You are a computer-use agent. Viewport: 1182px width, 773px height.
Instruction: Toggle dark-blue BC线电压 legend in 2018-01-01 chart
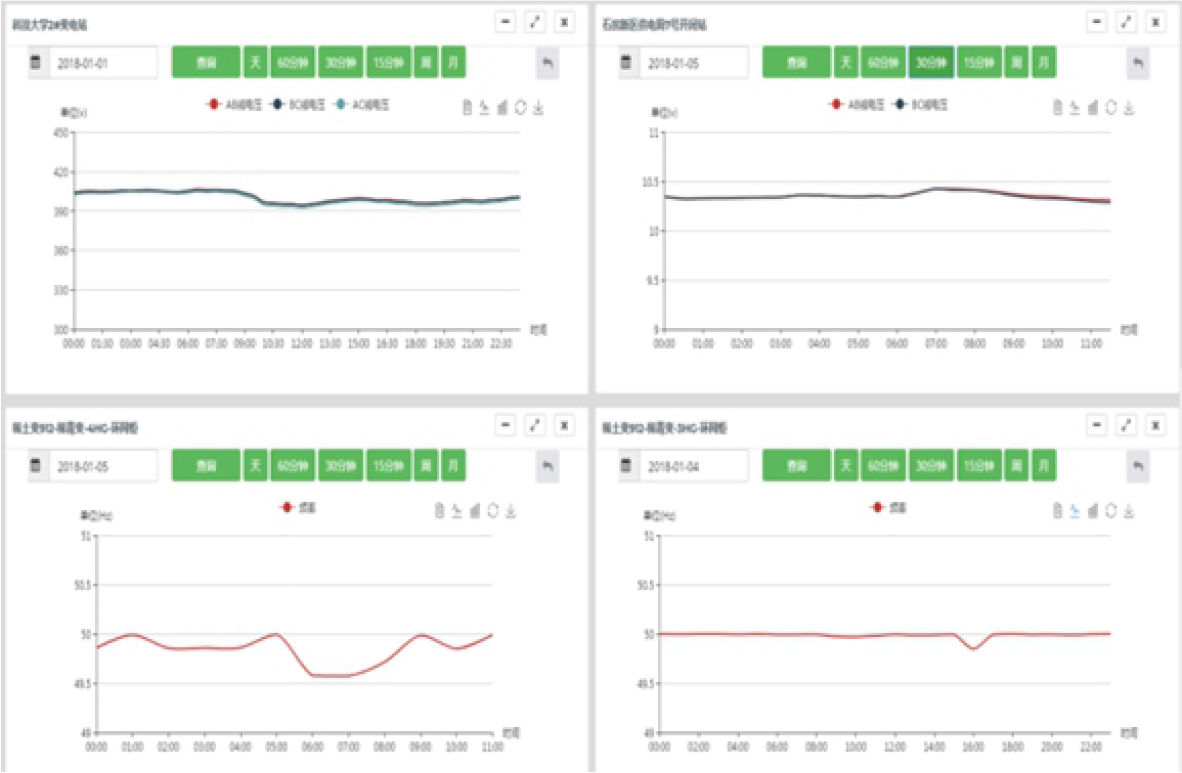pos(297,104)
